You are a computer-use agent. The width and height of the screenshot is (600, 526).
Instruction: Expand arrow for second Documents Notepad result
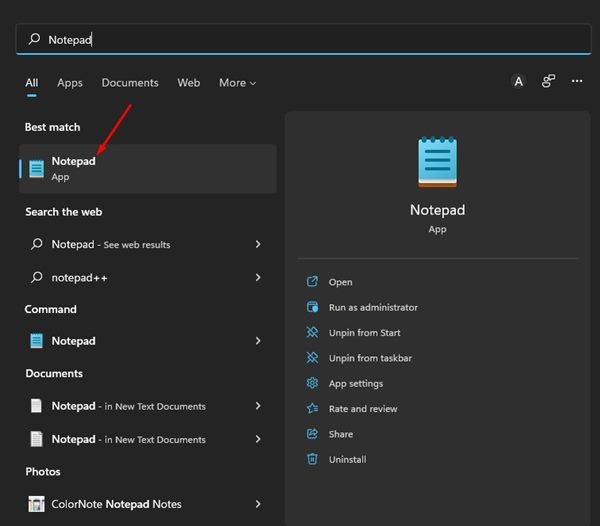click(x=258, y=439)
